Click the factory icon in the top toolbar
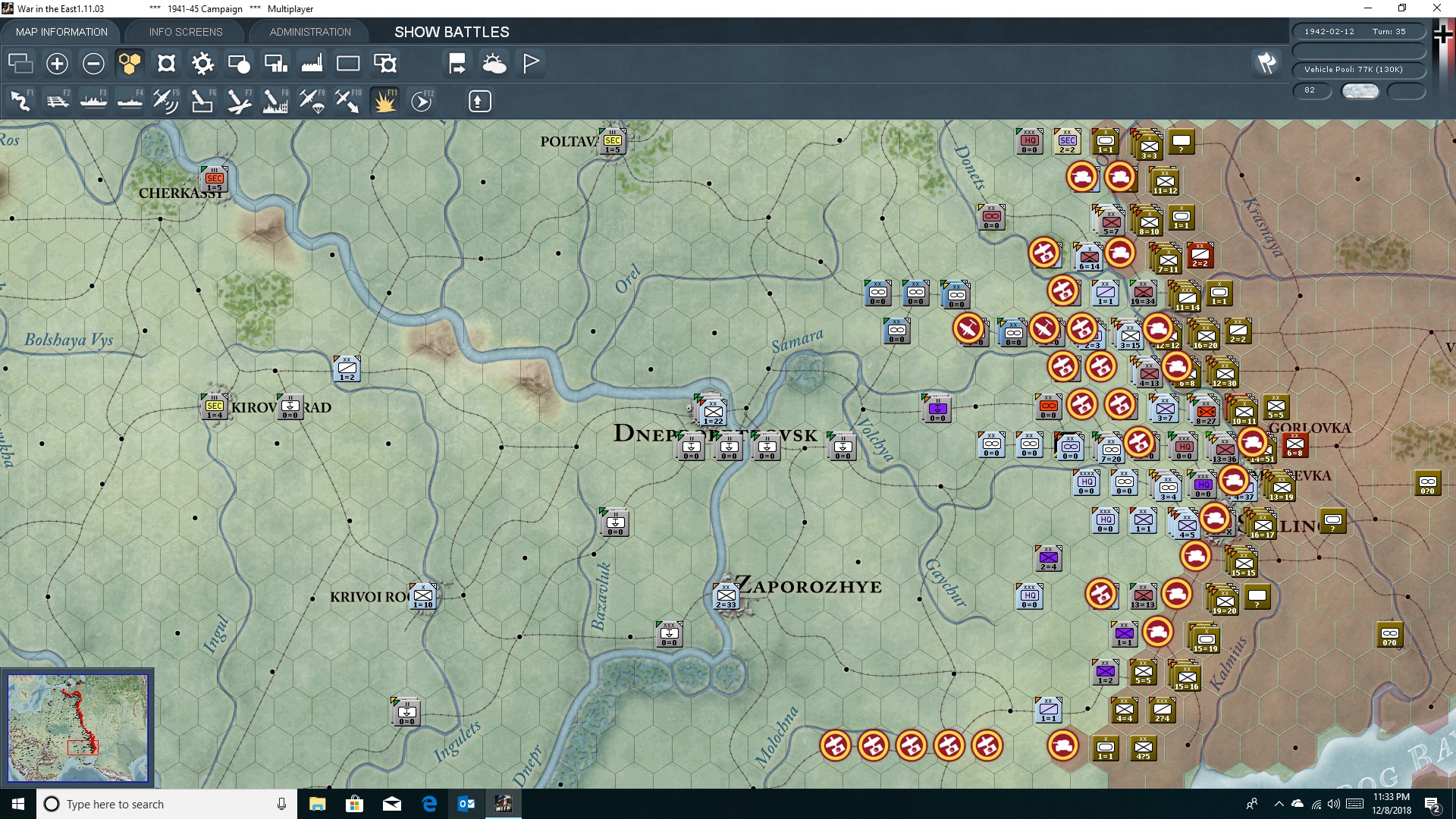The width and height of the screenshot is (1456, 819). click(312, 64)
